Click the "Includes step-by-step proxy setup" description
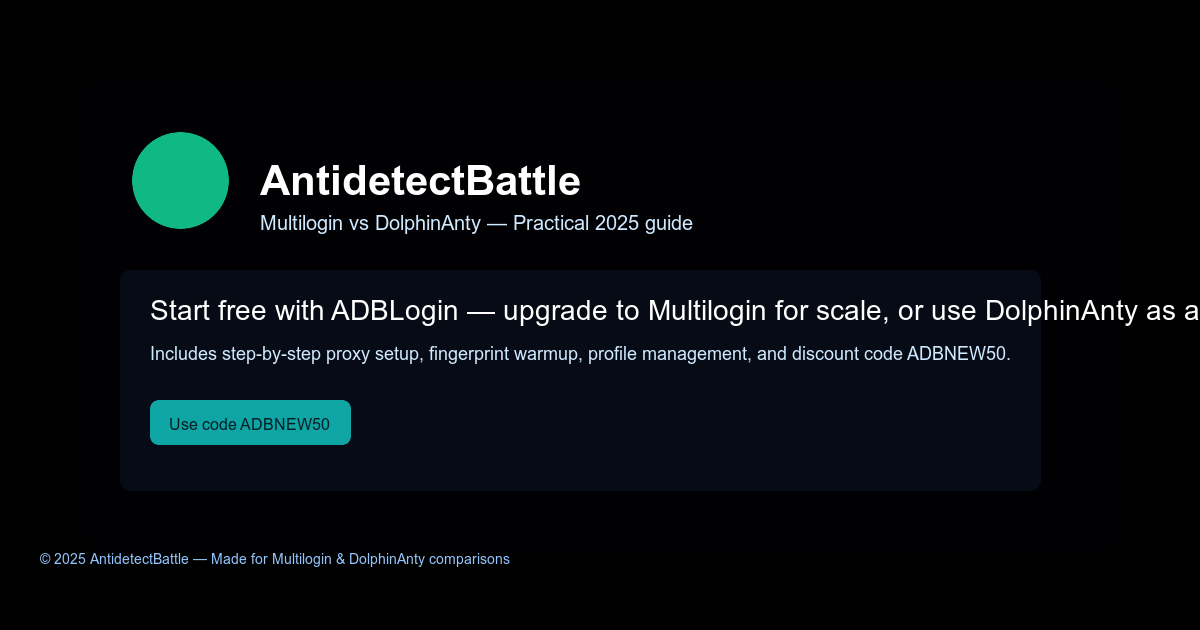This screenshot has height=630, width=1200. (x=284, y=354)
